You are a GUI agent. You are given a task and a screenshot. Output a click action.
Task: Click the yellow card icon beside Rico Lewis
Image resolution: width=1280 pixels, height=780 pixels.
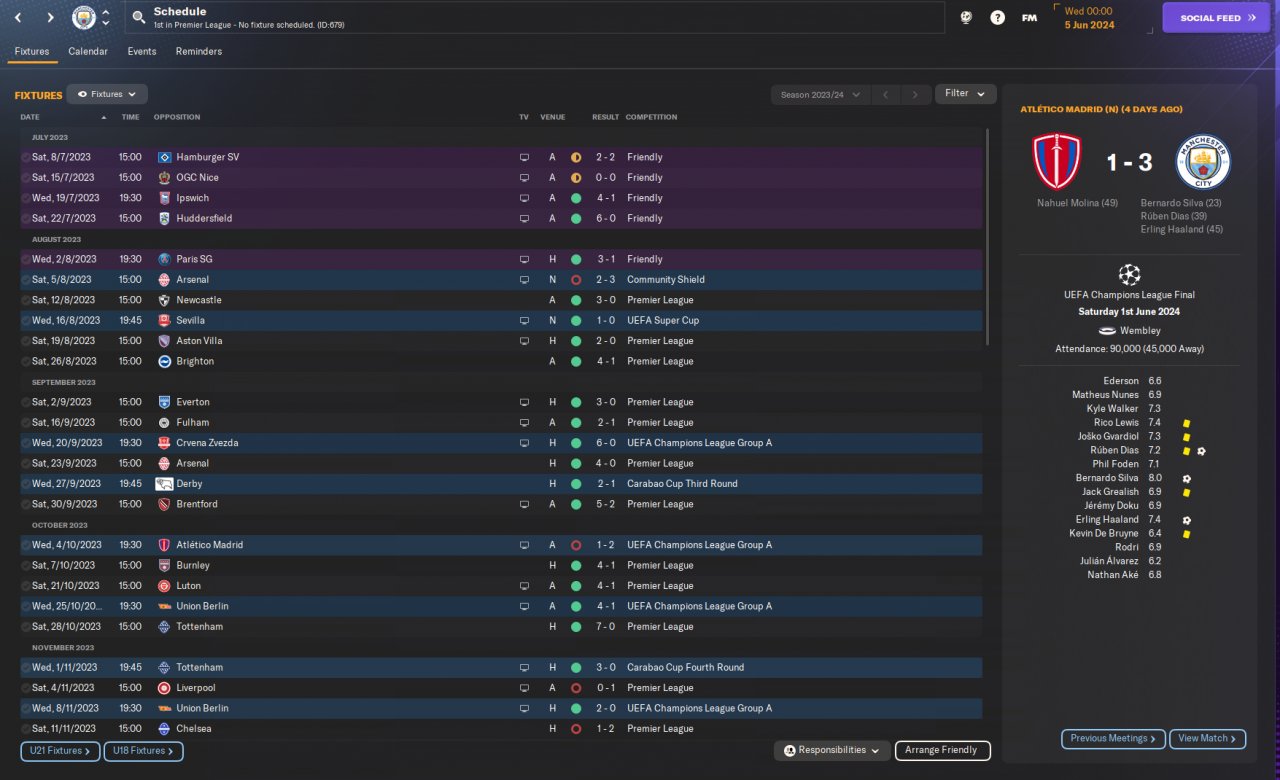(x=1187, y=423)
